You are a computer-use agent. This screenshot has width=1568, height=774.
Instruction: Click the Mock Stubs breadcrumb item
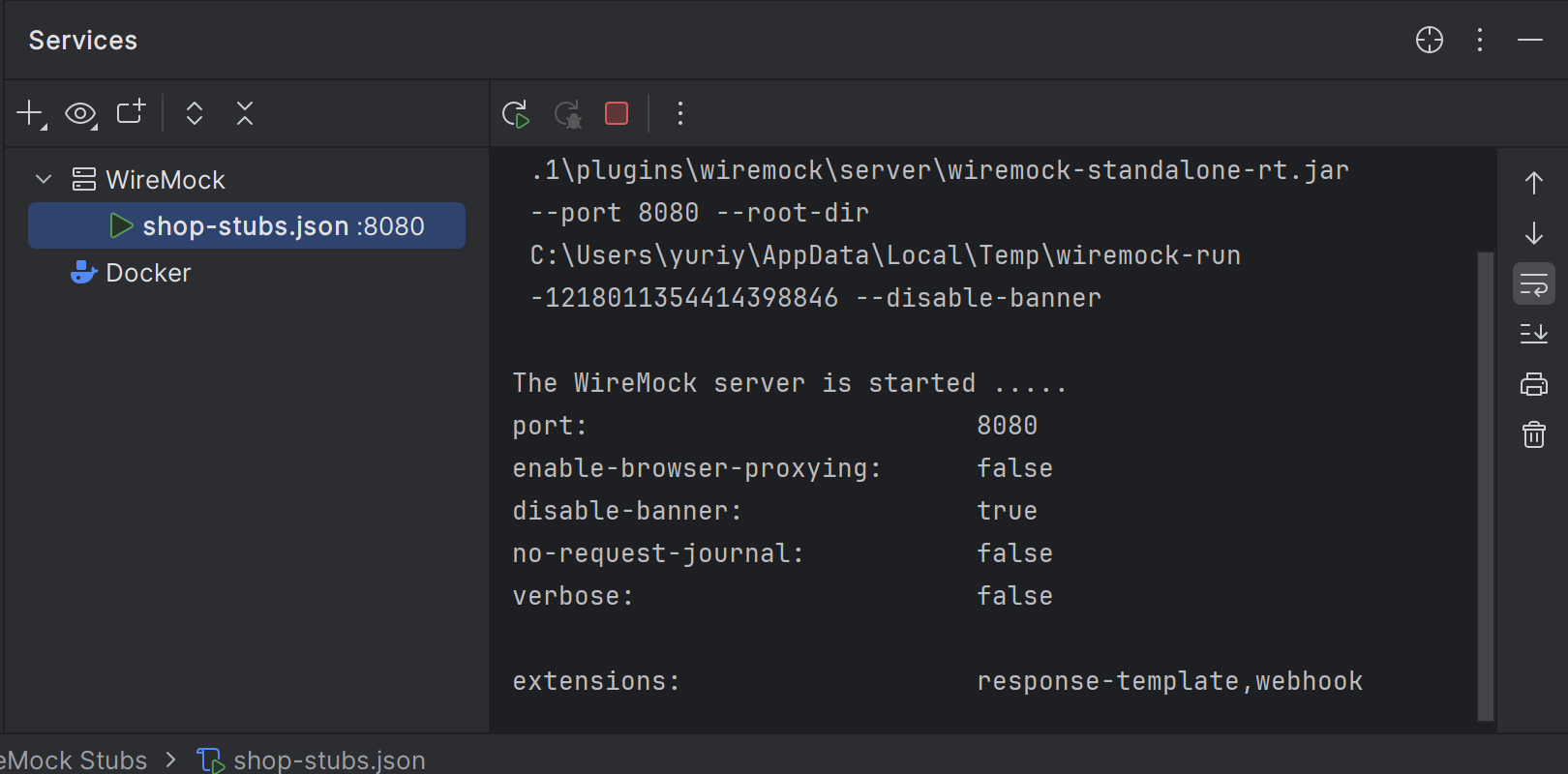pos(74,760)
